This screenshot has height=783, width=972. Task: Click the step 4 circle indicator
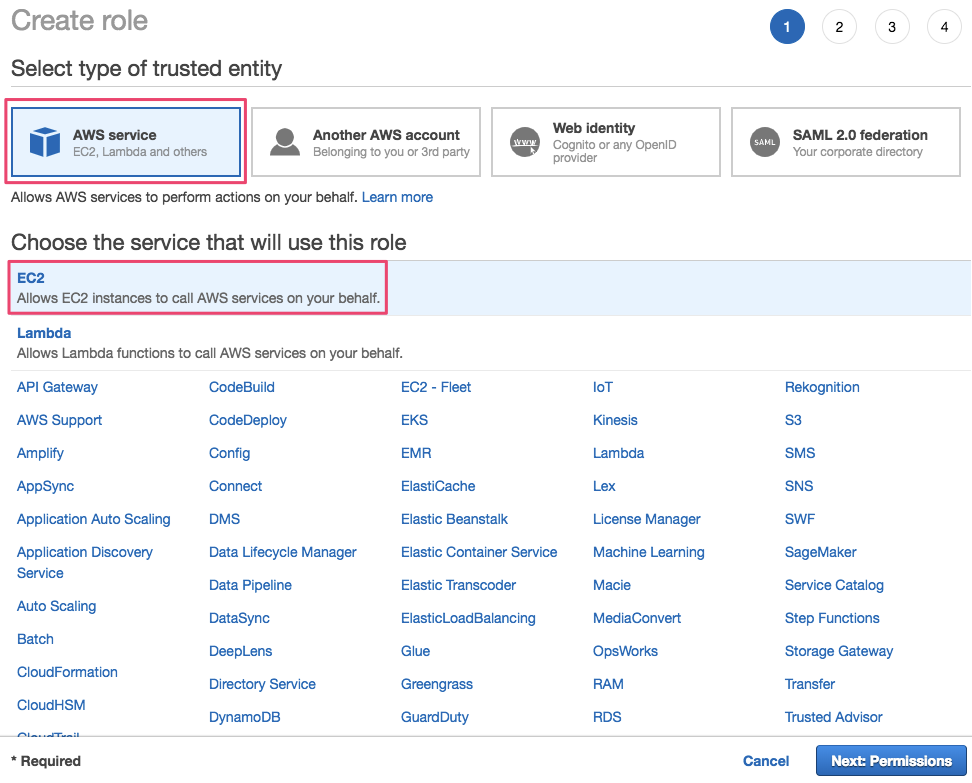[944, 26]
